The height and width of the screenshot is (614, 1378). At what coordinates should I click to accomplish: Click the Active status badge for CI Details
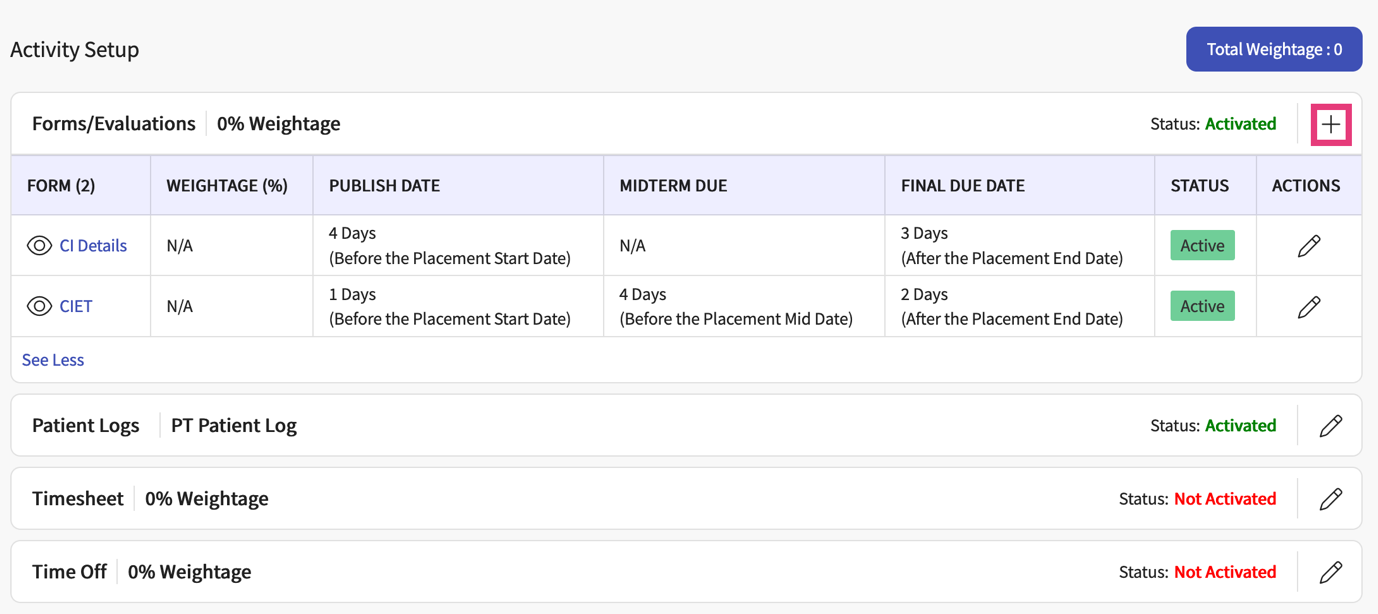[x=1201, y=245]
